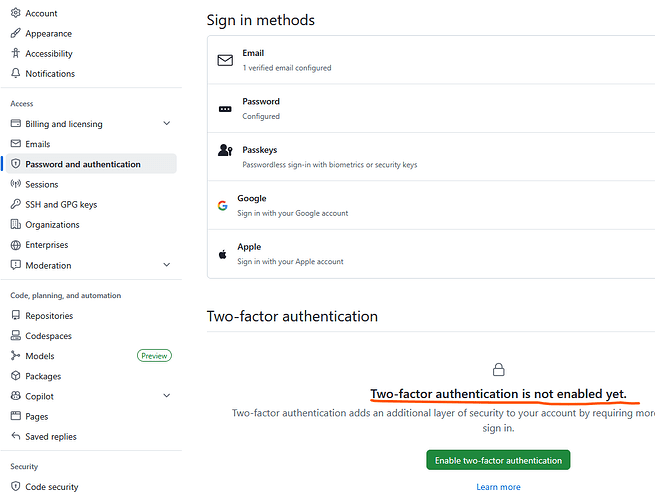Click the Passkeys person-key icon

click(225, 150)
